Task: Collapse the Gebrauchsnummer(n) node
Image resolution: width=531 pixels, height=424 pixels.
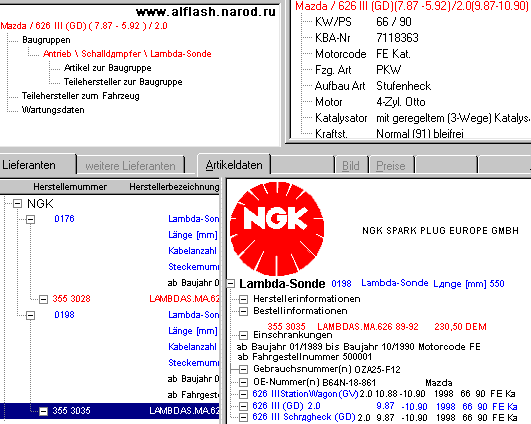Action: click(x=243, y=369)
